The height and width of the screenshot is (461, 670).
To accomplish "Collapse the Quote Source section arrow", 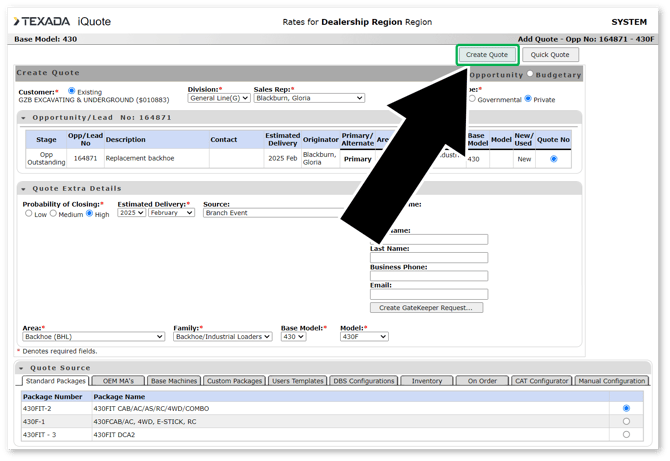I will coord(23,368).
